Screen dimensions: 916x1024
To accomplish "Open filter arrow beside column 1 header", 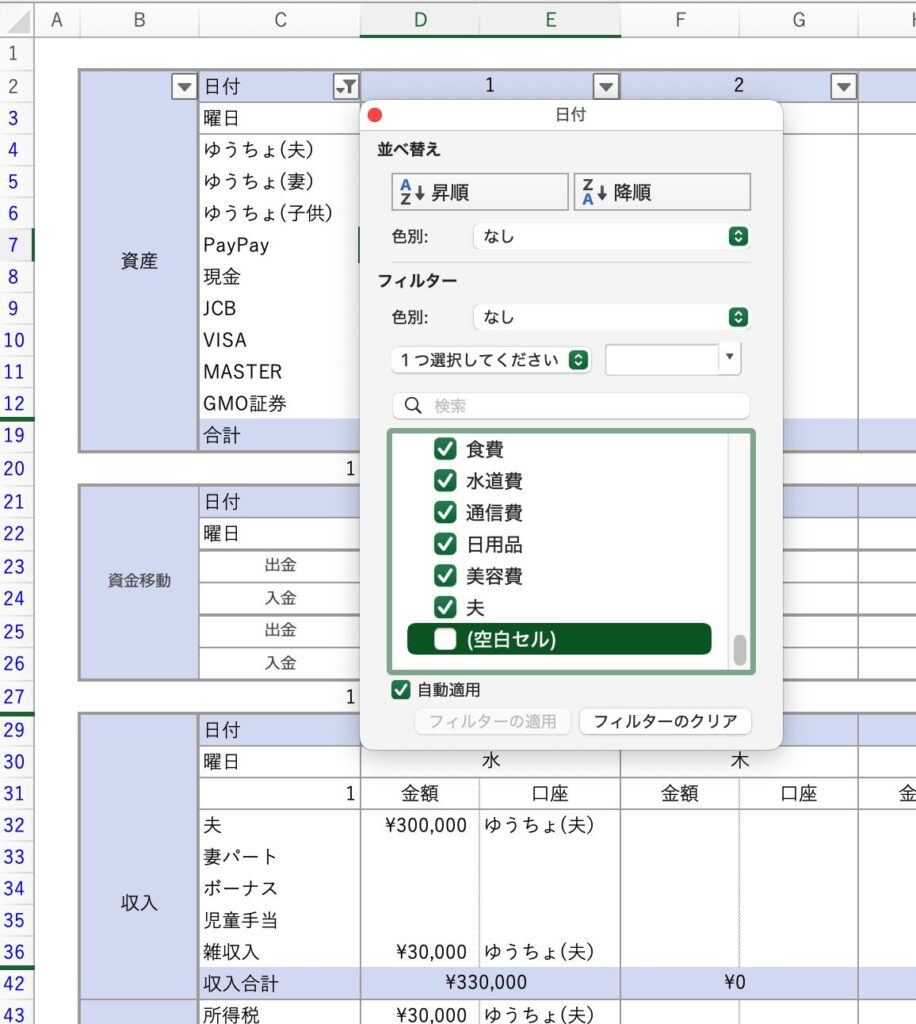I will click(x=606, y=87).
